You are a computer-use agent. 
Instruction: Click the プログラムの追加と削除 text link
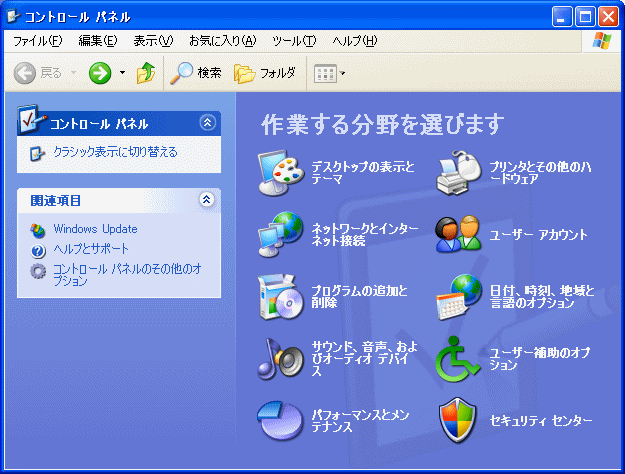click(359, 297)
